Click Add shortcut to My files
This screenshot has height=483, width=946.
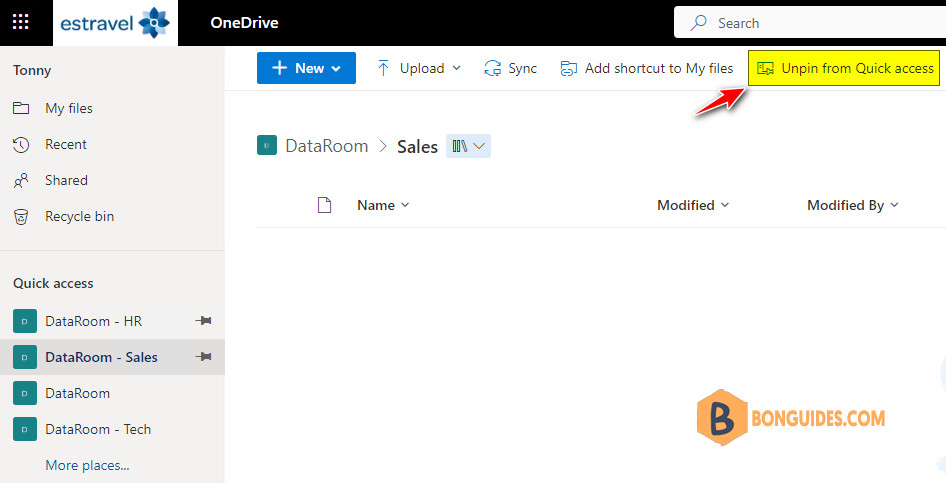coord(646,68)
